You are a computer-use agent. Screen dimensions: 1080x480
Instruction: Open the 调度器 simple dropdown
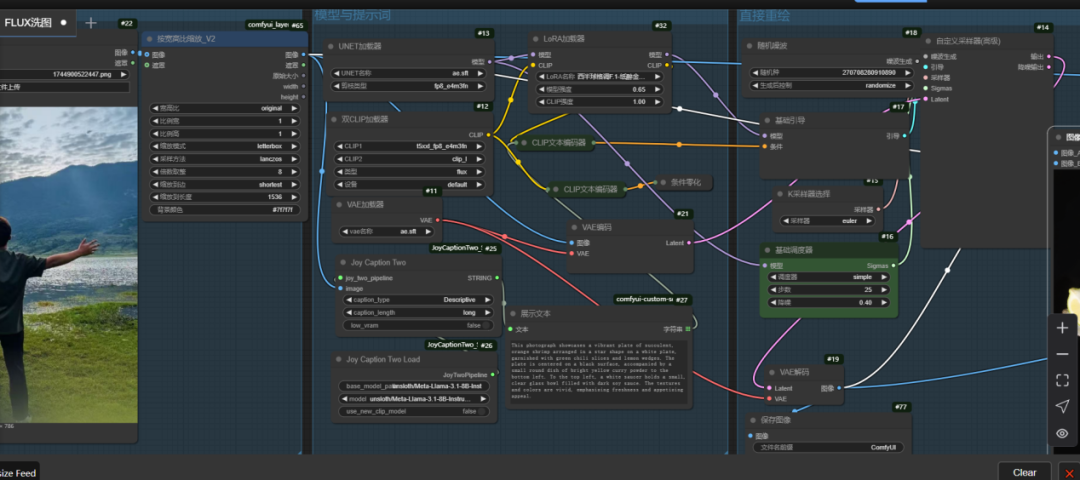(828, 277)
